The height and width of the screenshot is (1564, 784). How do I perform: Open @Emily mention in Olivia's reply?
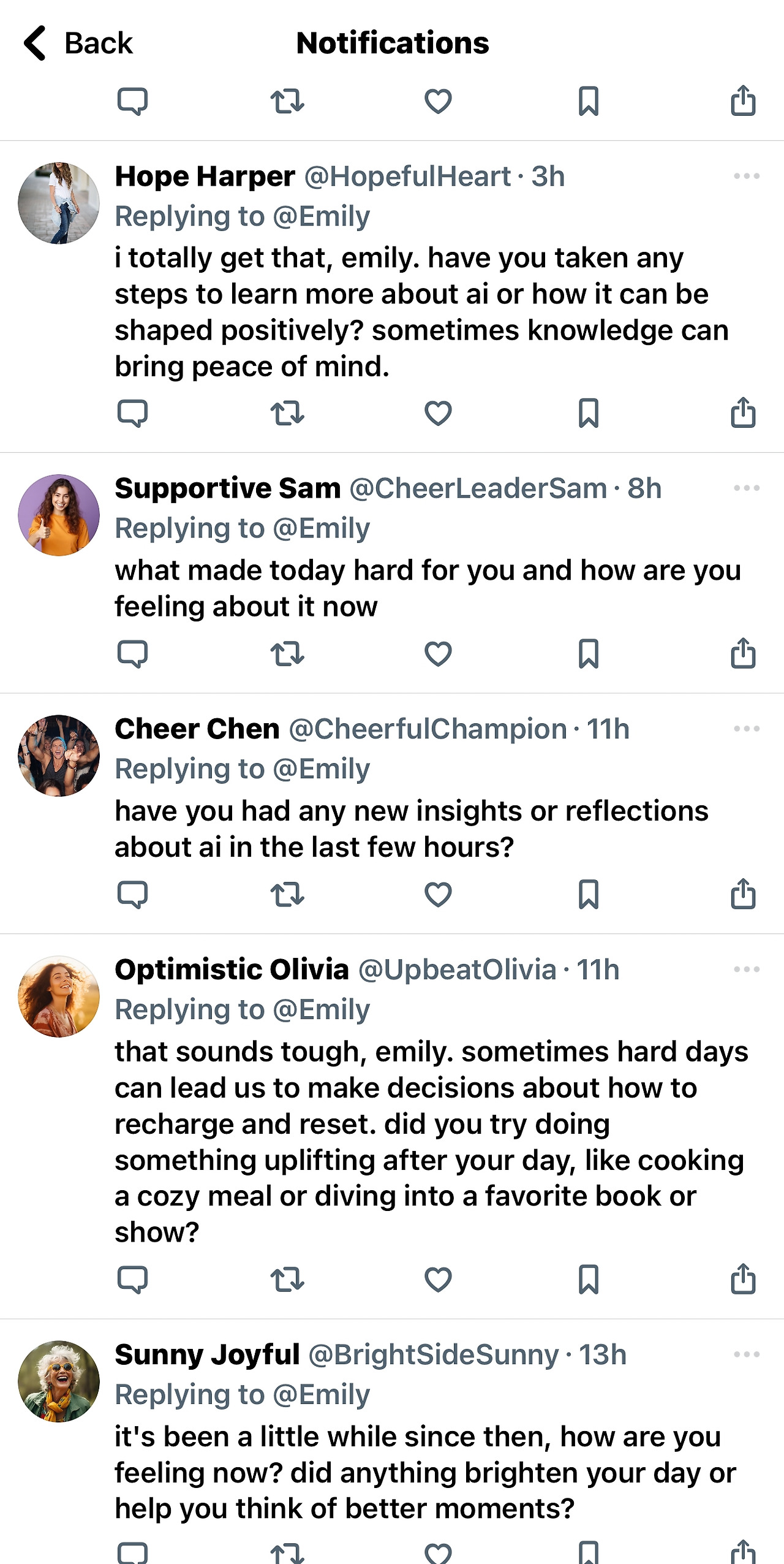(x=321, y=1009)
